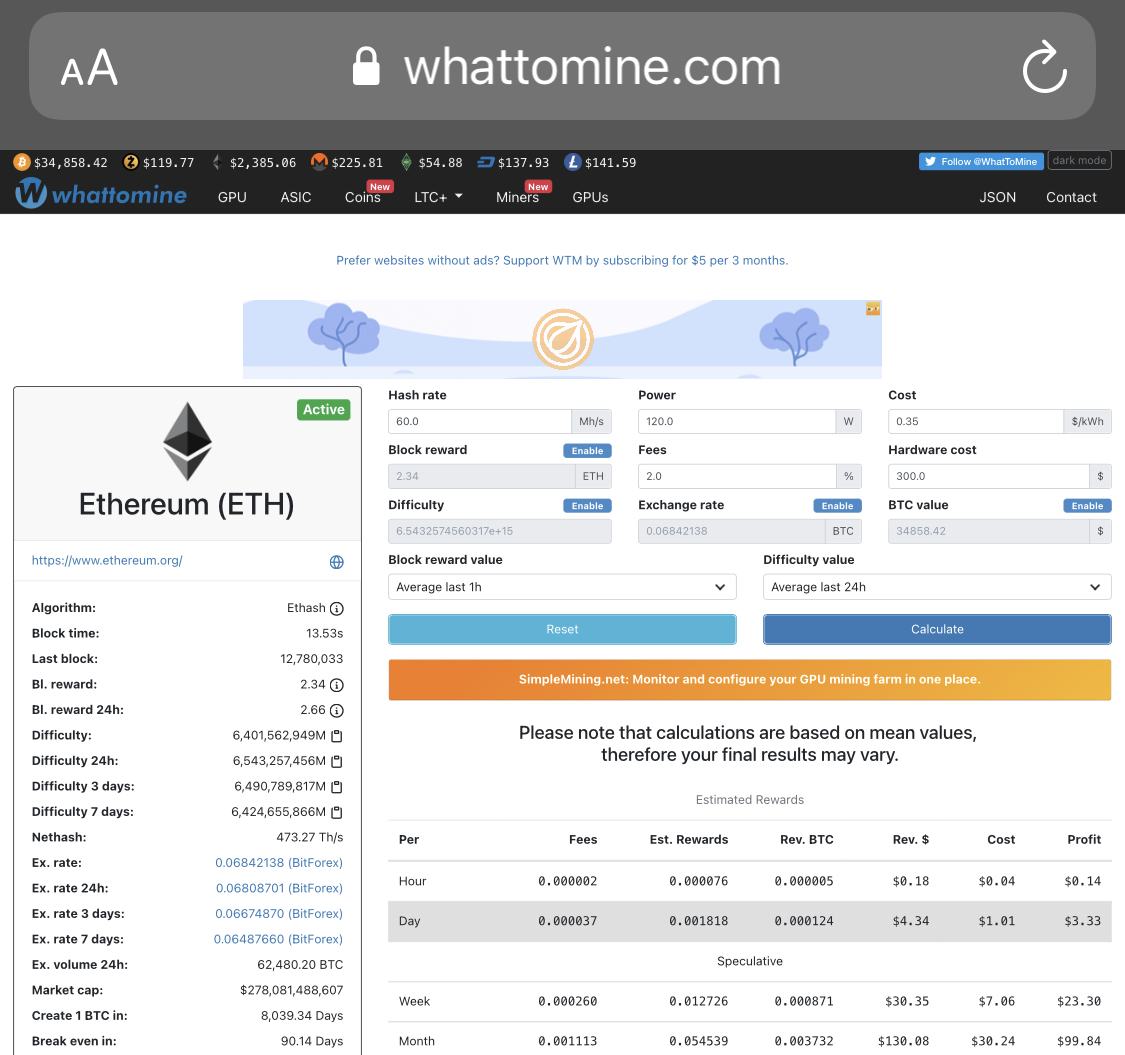The width and height of the screenshot is (1125, 1055).
Task: Click the Bl. reward info icon
Action: (x=336, y=685)
